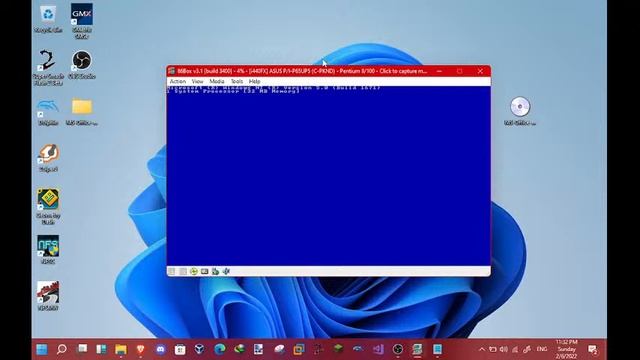The image size is (640, 360).
Task: Minimize the 86Box window
Action: coord(439,71)
